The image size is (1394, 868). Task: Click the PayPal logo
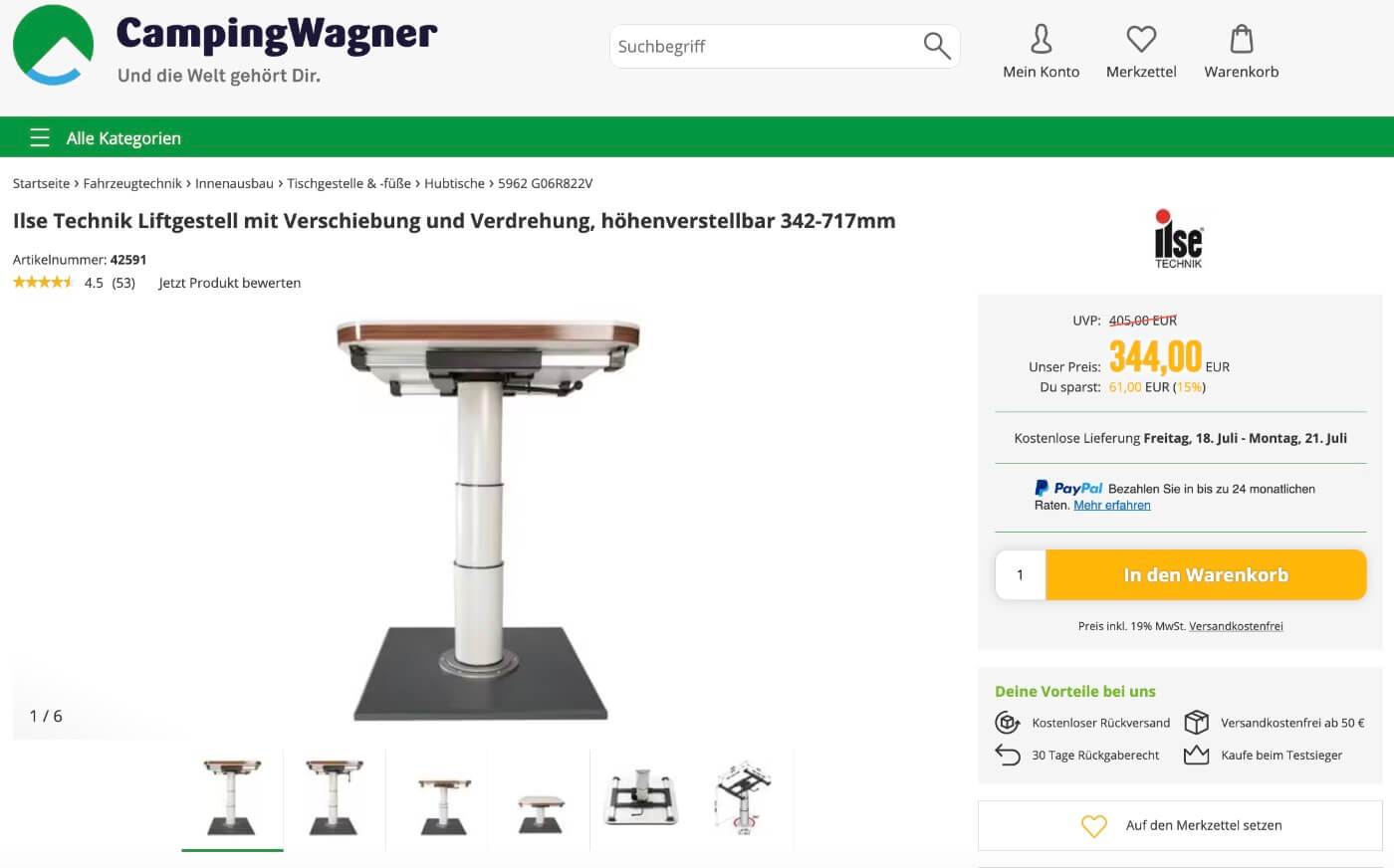1068,488
